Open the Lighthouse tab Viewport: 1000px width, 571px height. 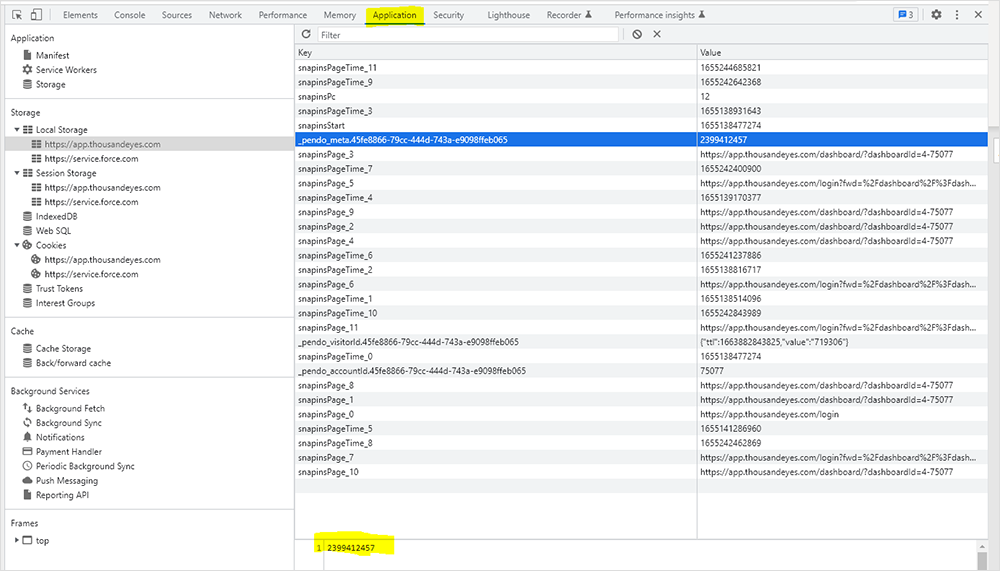(508, 15)
